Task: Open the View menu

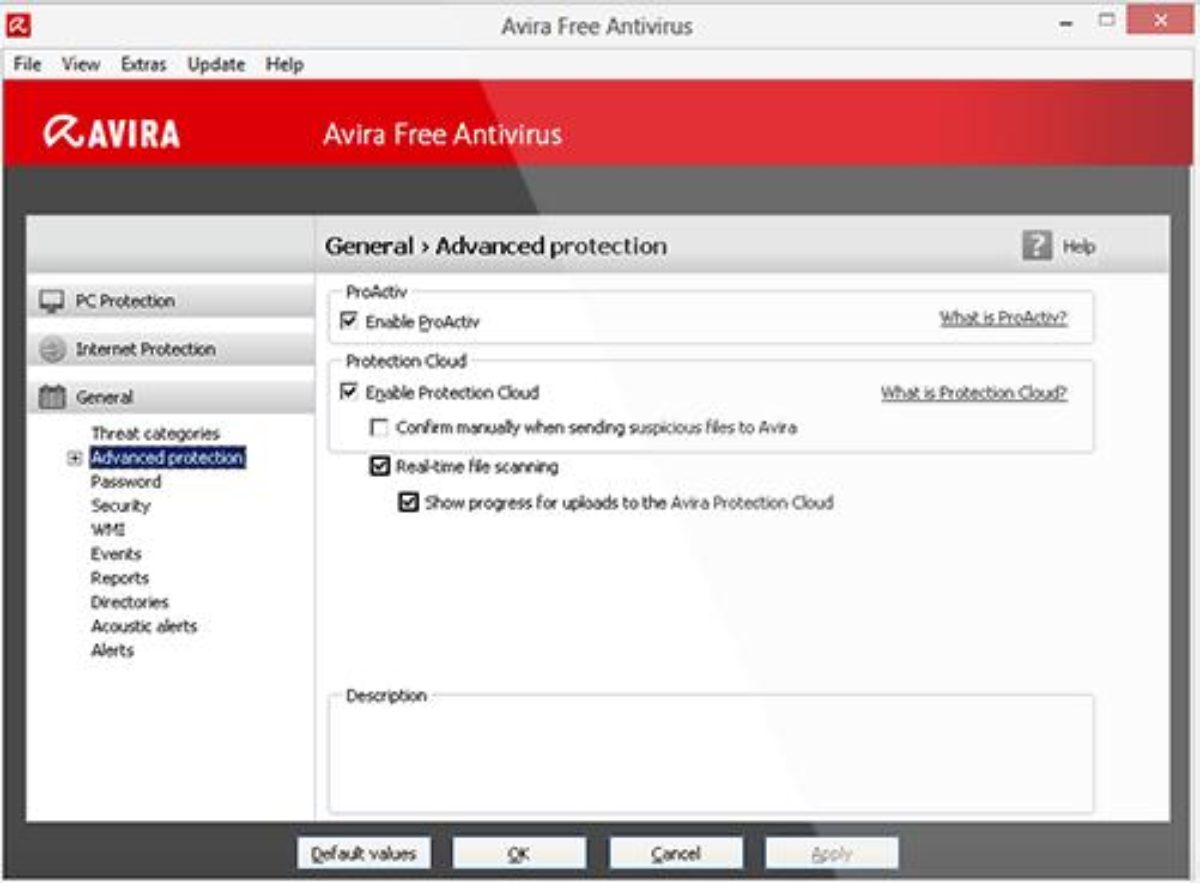Action: pyautogui.click(x=81, y=64)
